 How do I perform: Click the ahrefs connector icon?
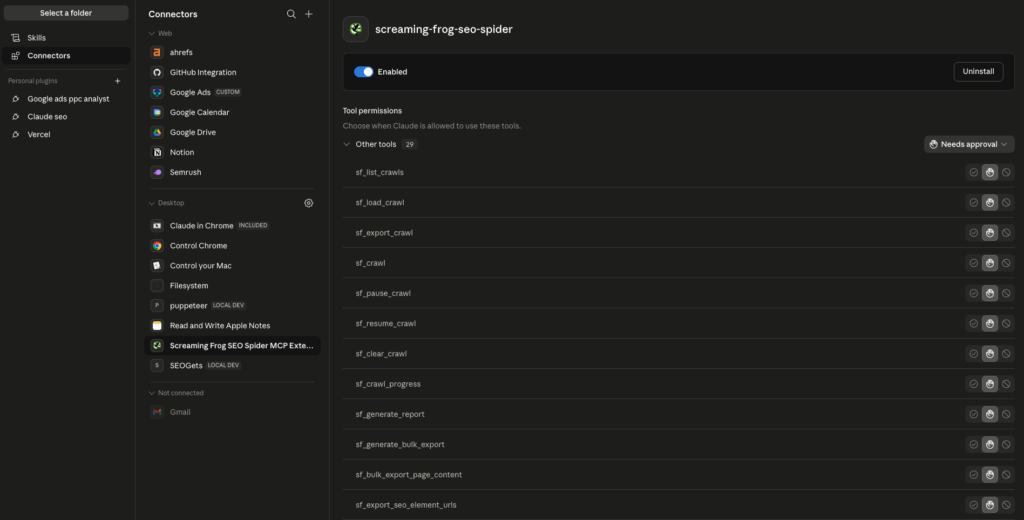click(157, 52)
